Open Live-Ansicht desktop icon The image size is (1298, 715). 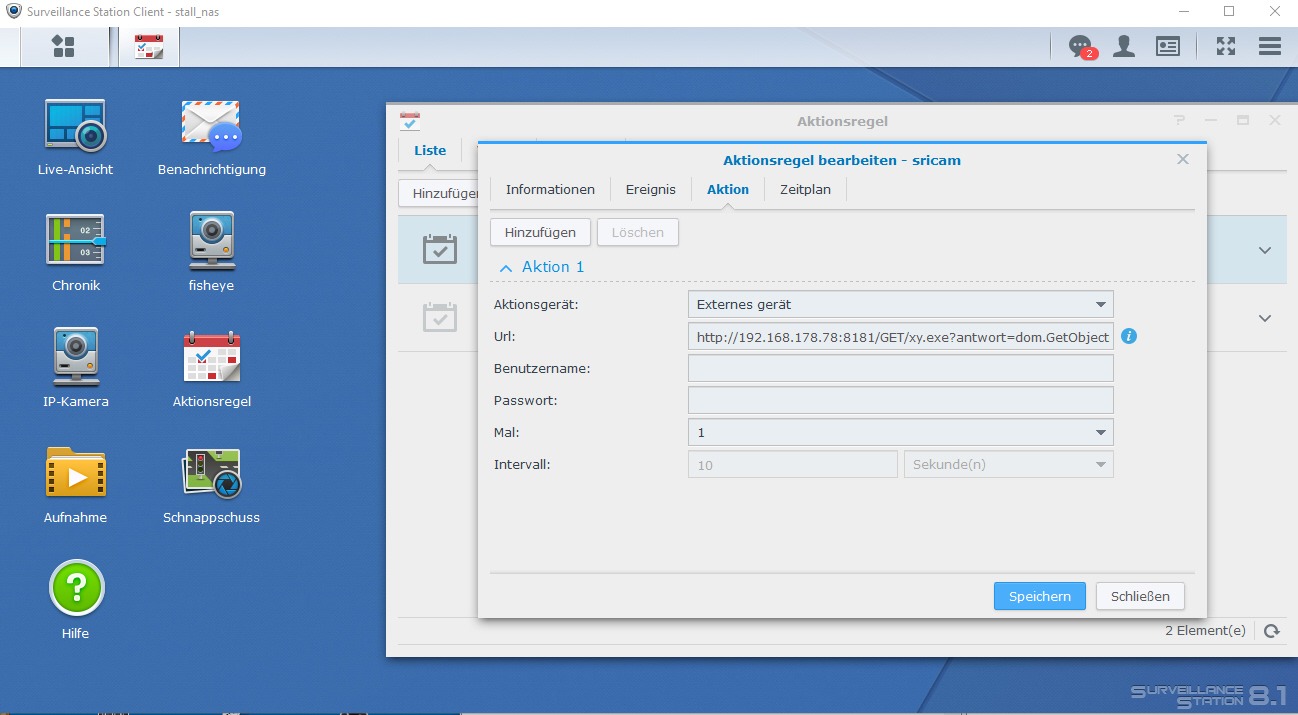coord(75,138)
